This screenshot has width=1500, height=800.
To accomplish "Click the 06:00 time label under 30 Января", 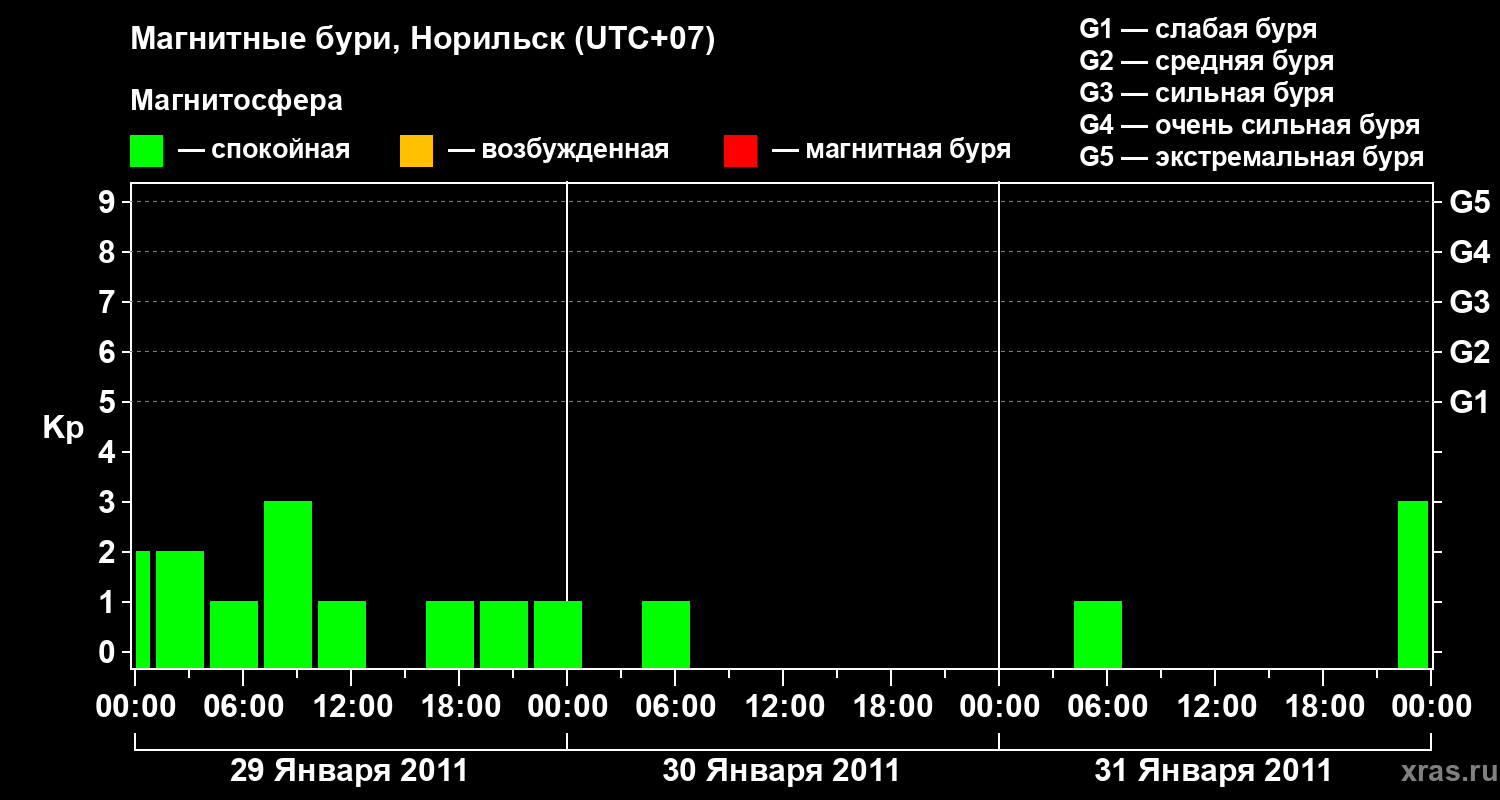I will tap(676, 707).
